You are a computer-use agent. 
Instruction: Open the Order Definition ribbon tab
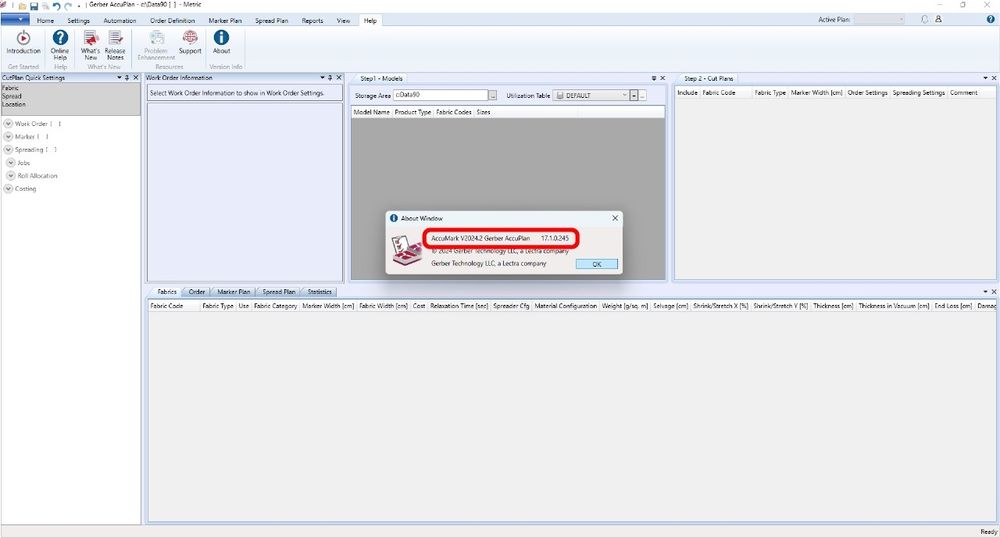(172, 20)
